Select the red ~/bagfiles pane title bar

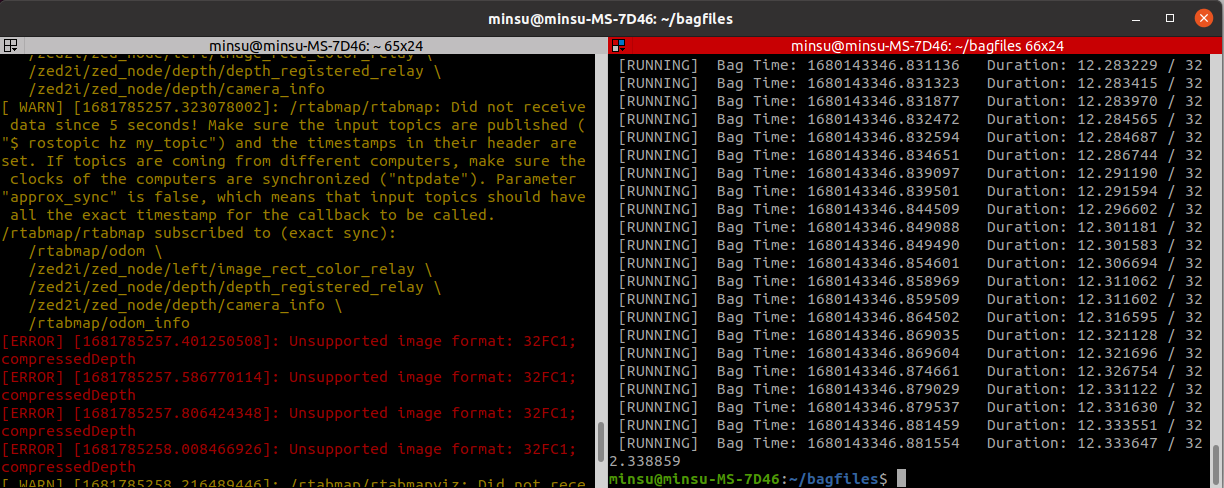pos(920,46)
